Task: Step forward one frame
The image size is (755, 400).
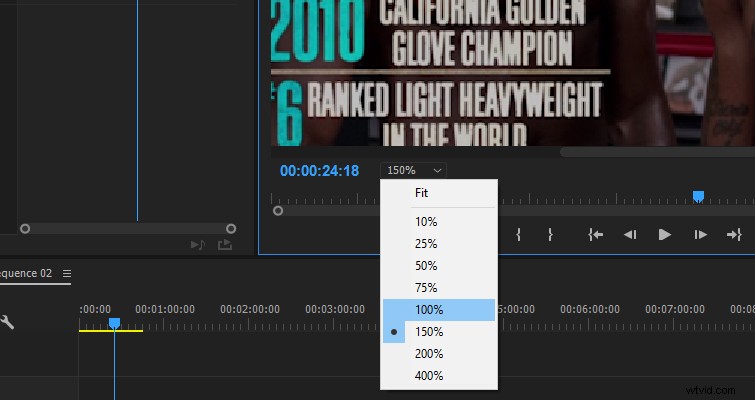Action: pyautogui.click(x=700, y=234)
